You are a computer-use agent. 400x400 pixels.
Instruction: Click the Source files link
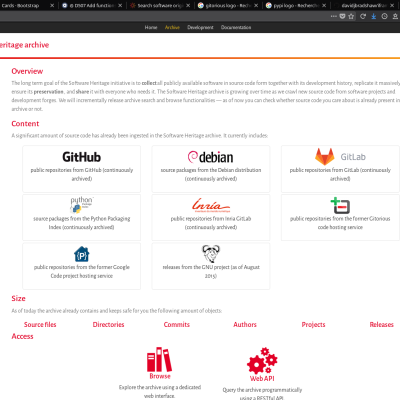coord(40,324)
